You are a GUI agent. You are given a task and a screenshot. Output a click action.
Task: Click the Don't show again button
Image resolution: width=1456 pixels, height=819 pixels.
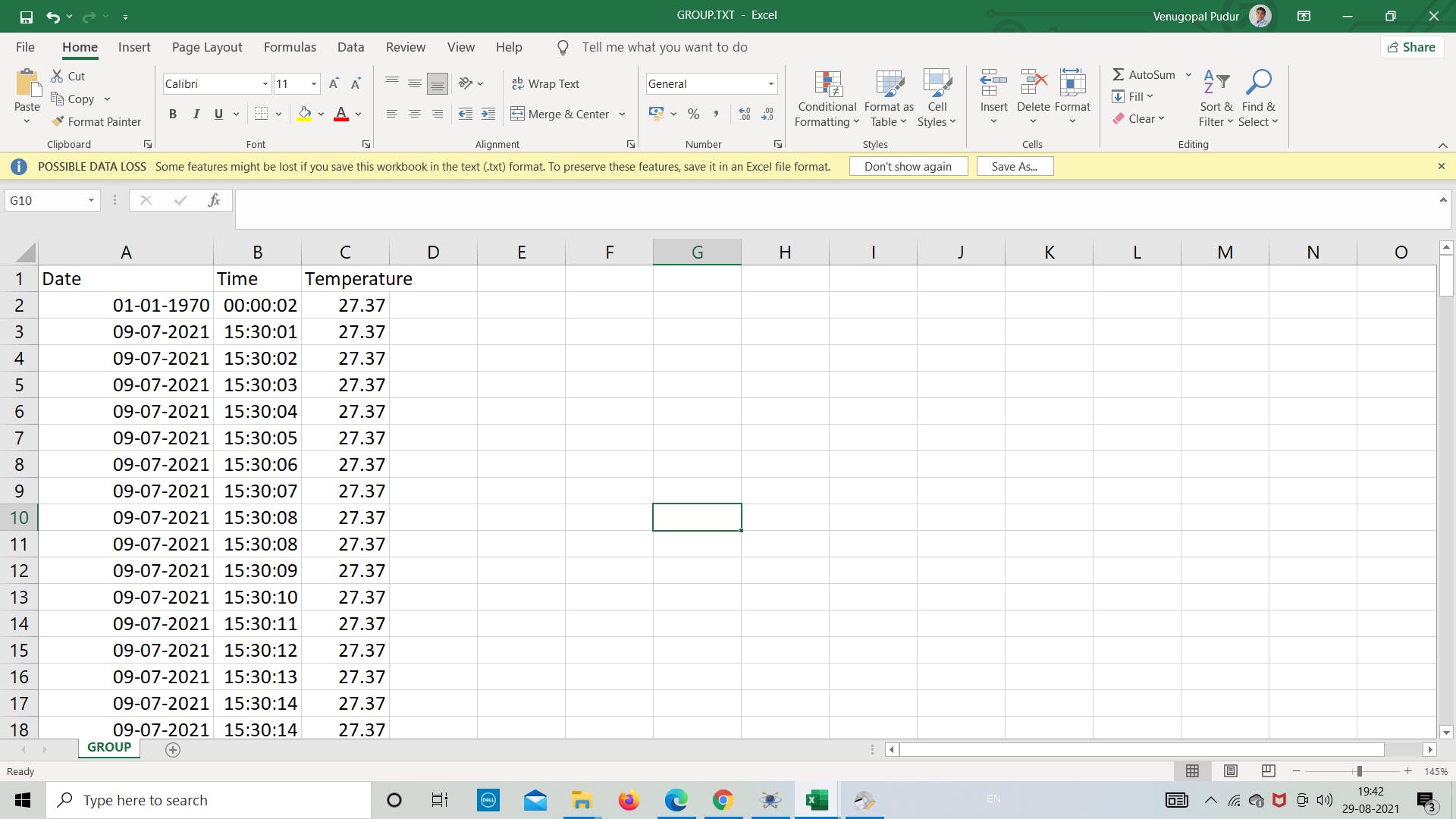908,167
